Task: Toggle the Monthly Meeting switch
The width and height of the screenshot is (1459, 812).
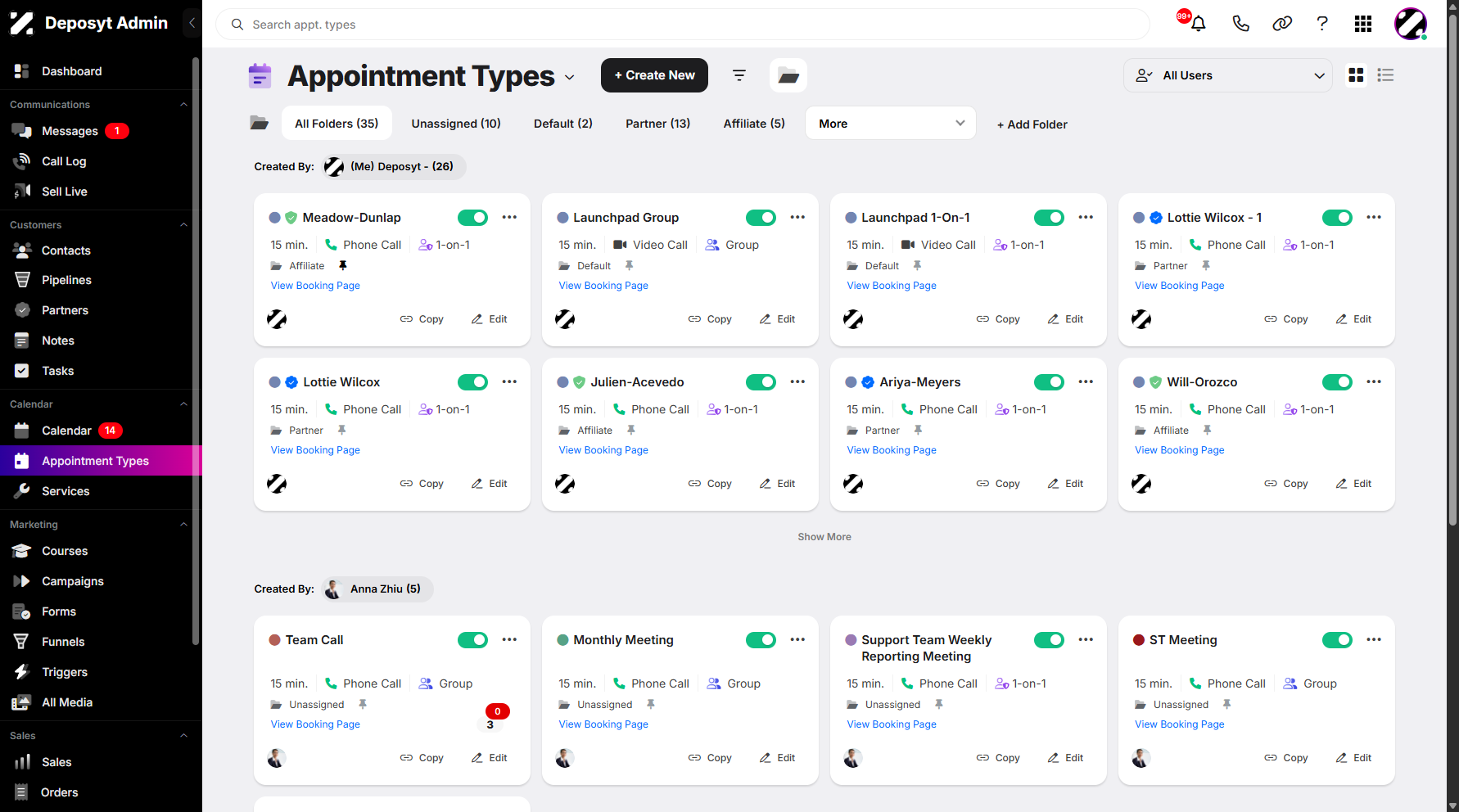Action: tap(761, 639)
